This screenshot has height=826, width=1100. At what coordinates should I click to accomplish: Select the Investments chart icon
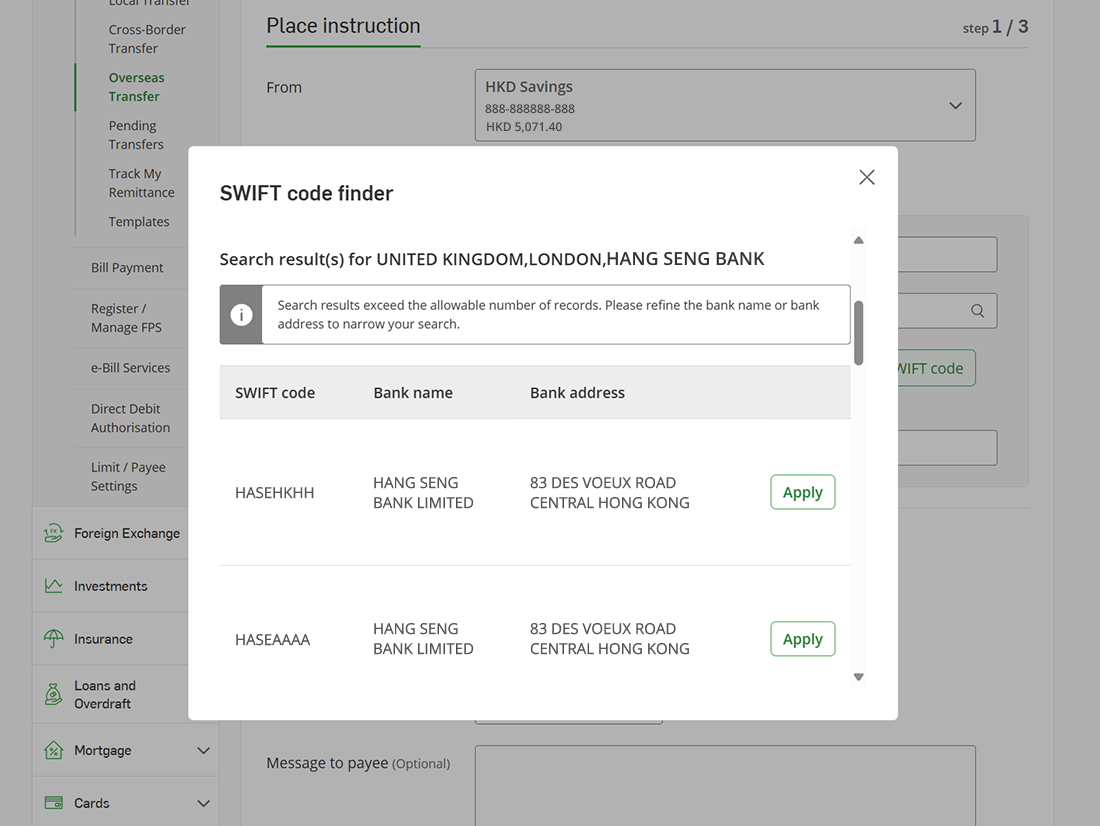point(54,585)
